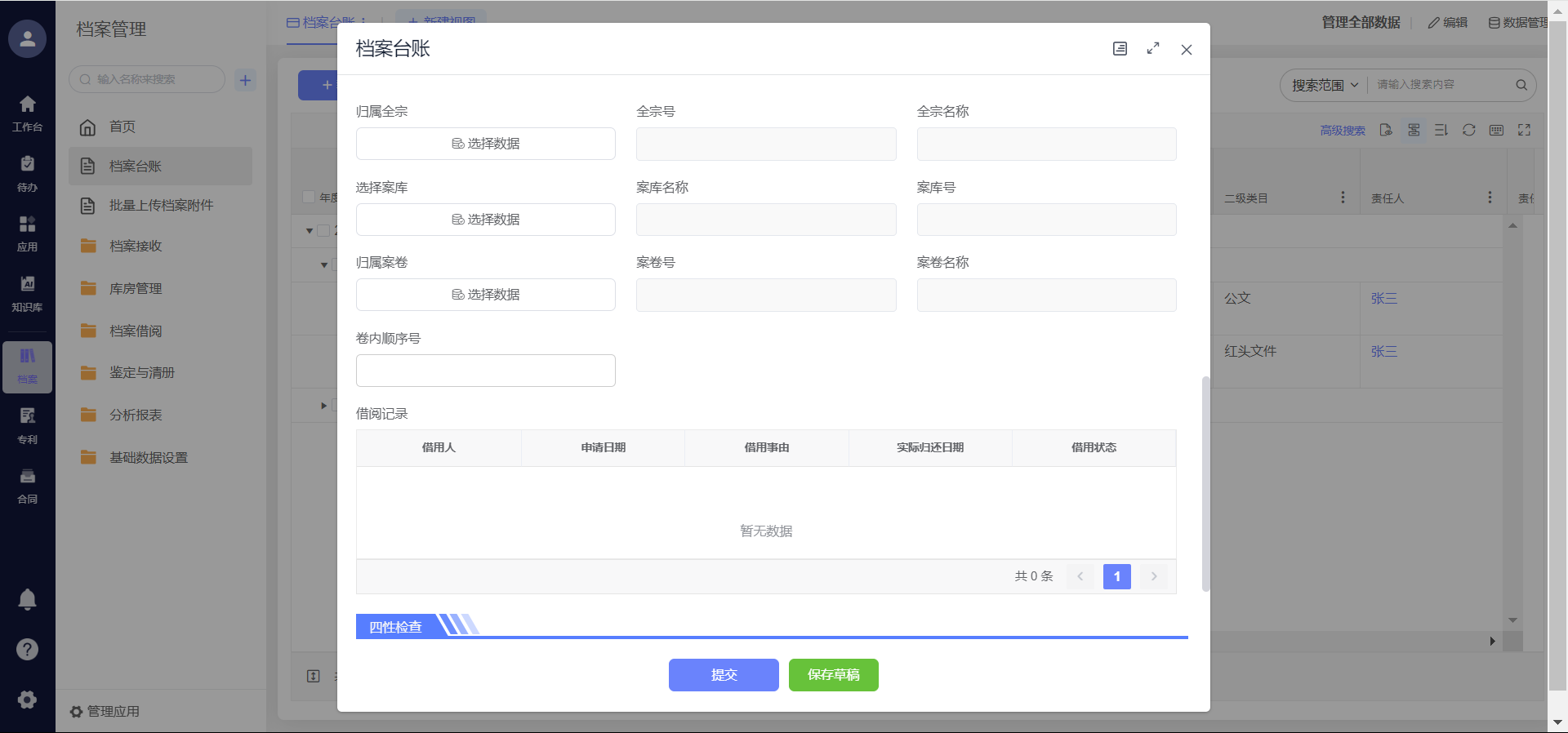Open the 知识库 knowledge base app

pos(27,293)
